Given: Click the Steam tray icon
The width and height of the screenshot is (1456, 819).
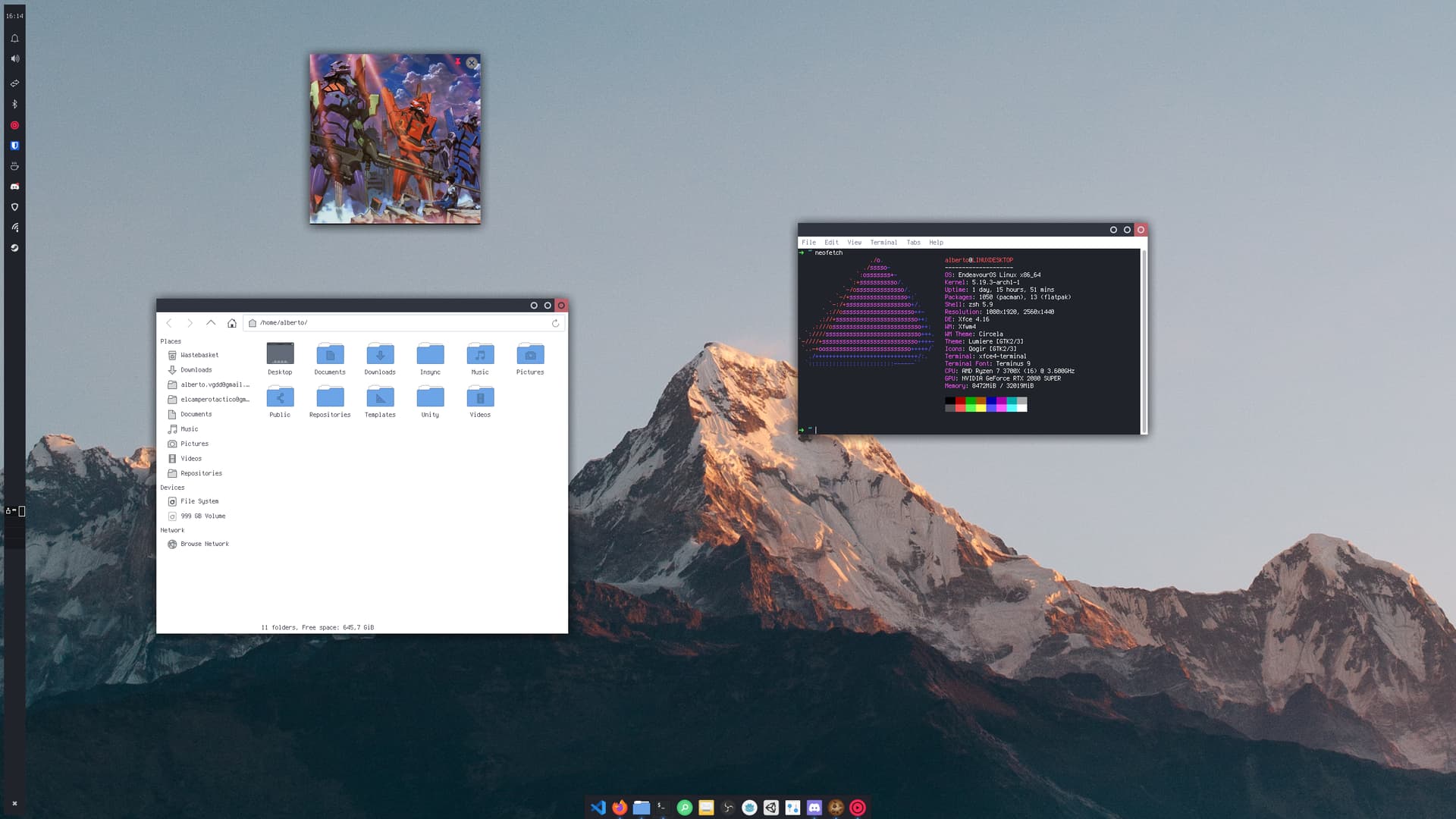Looking at the screenshot, I should pyautogui.click(x=14, y=248).
